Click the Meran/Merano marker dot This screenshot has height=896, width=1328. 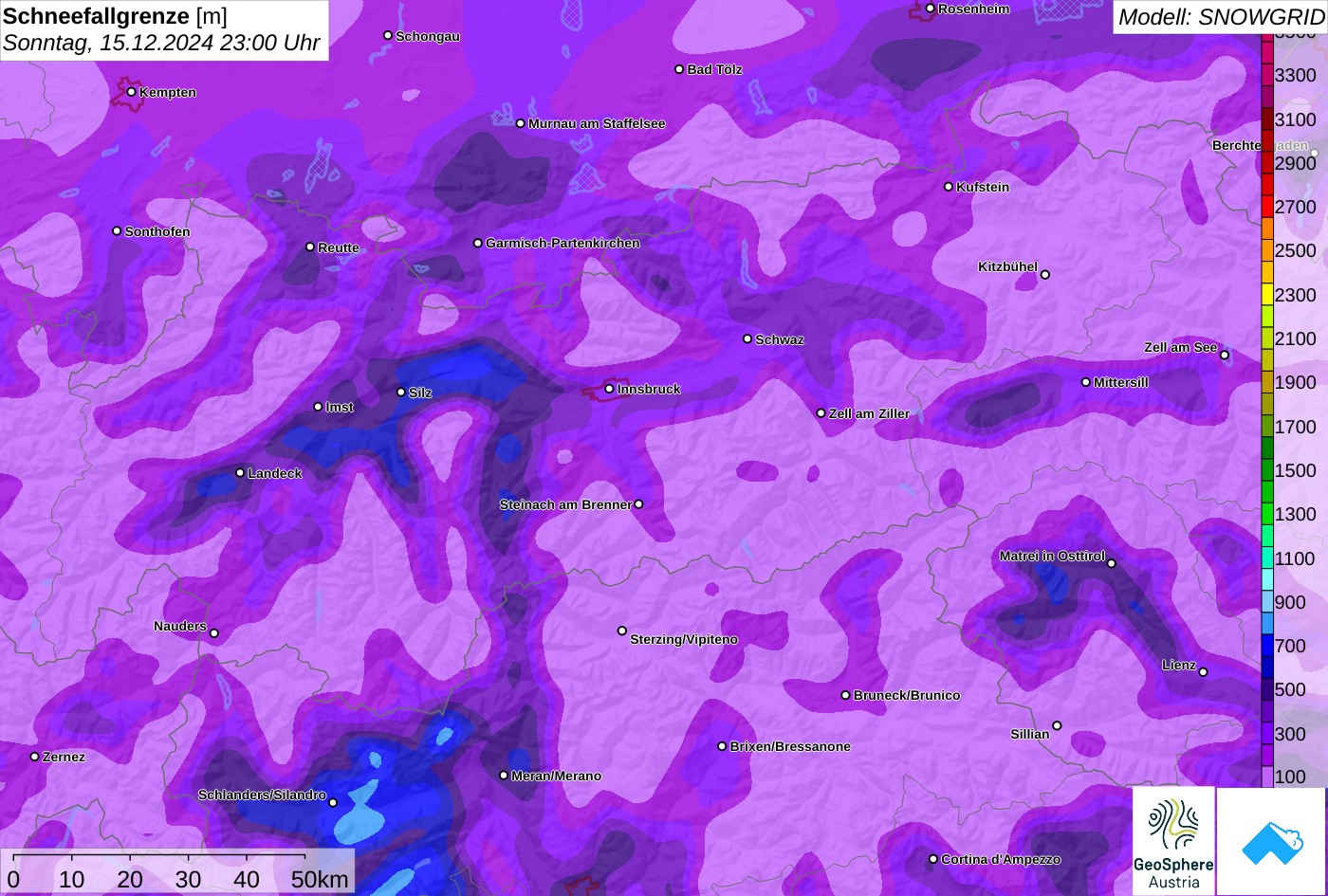pyautogui.click(x=504, y=776)
